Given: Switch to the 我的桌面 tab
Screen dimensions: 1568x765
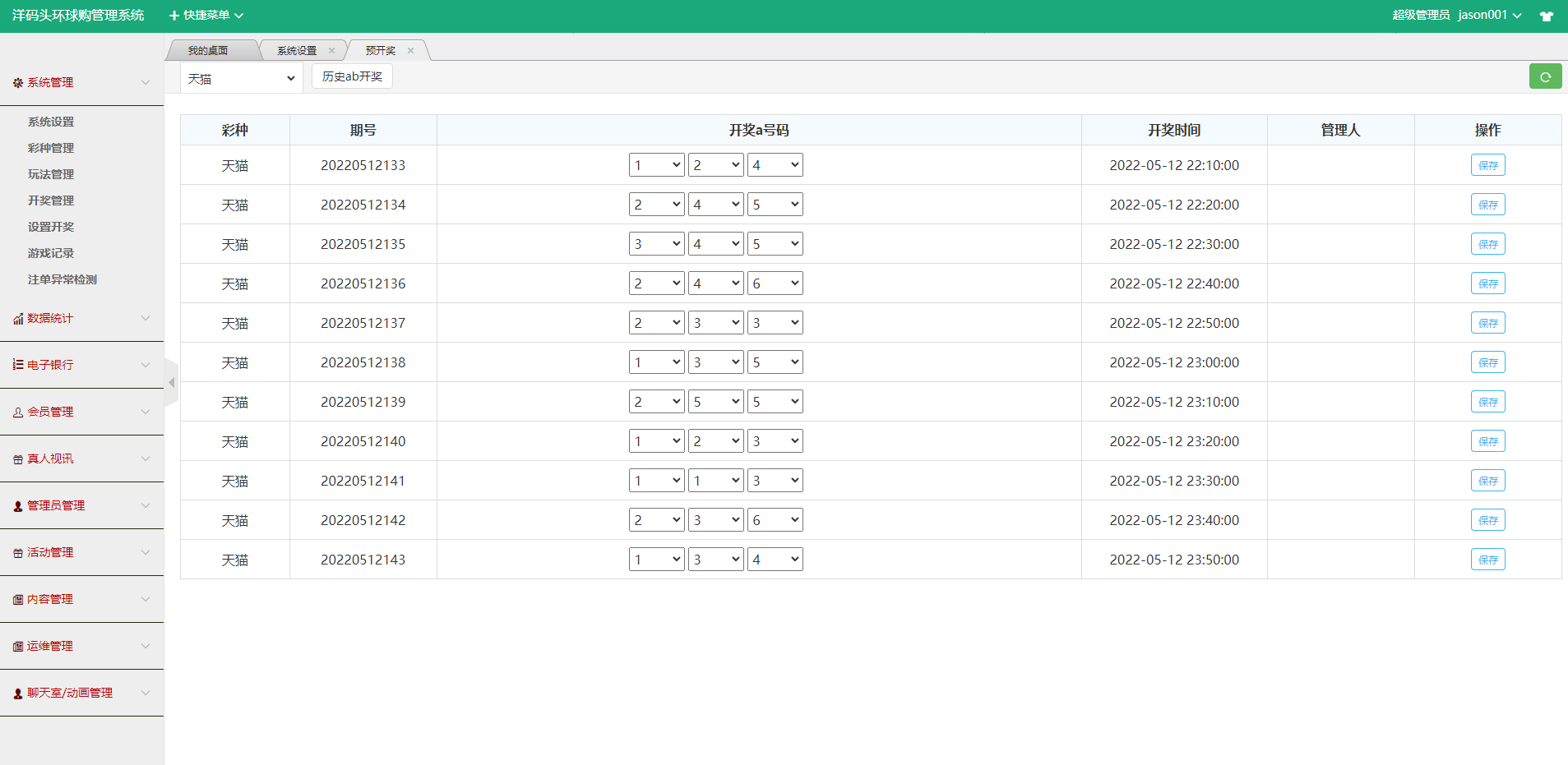Looking at the screenshot, I should click(208, 51).
